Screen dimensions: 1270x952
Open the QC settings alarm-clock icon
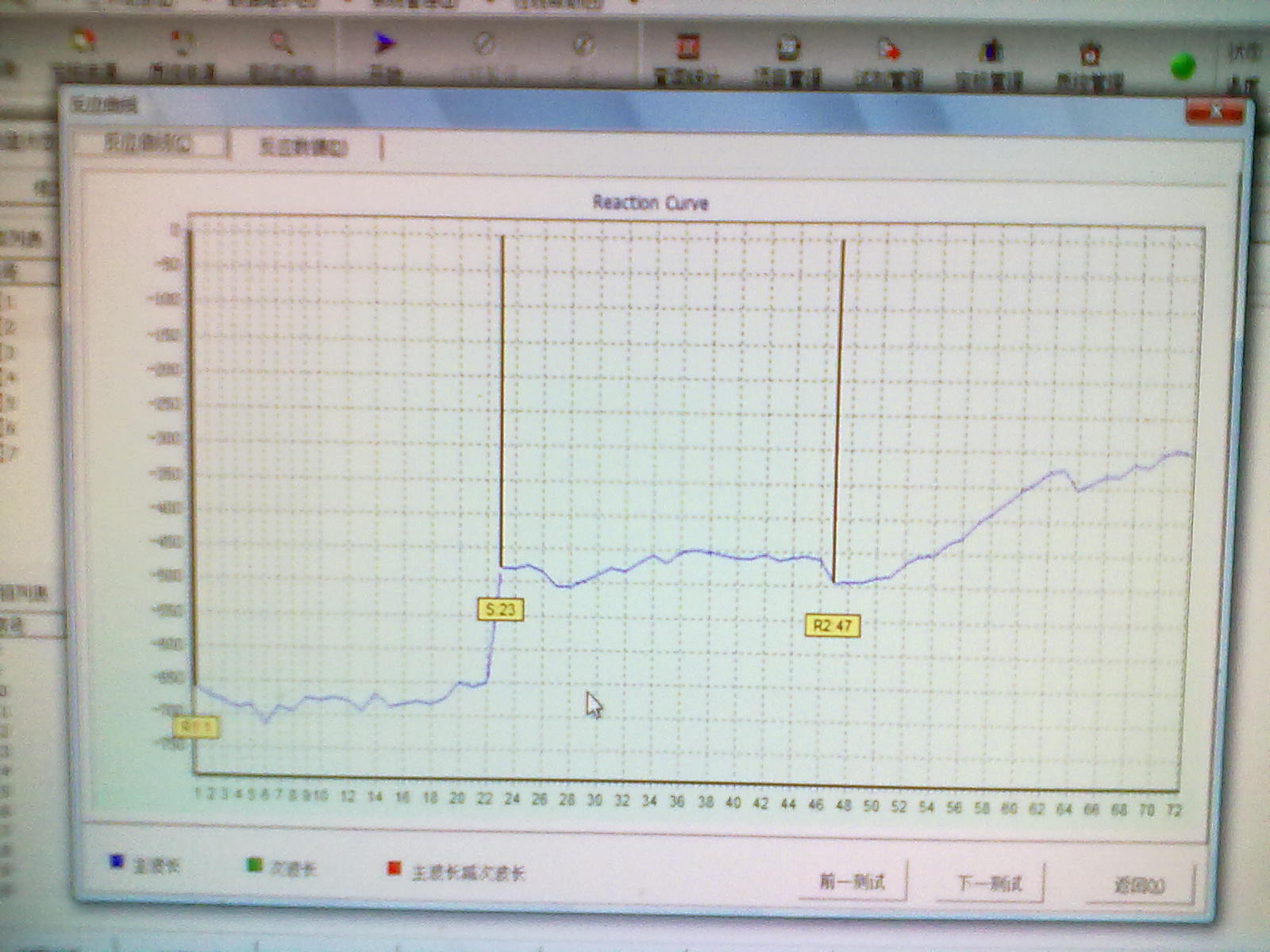click(1089, 53)
